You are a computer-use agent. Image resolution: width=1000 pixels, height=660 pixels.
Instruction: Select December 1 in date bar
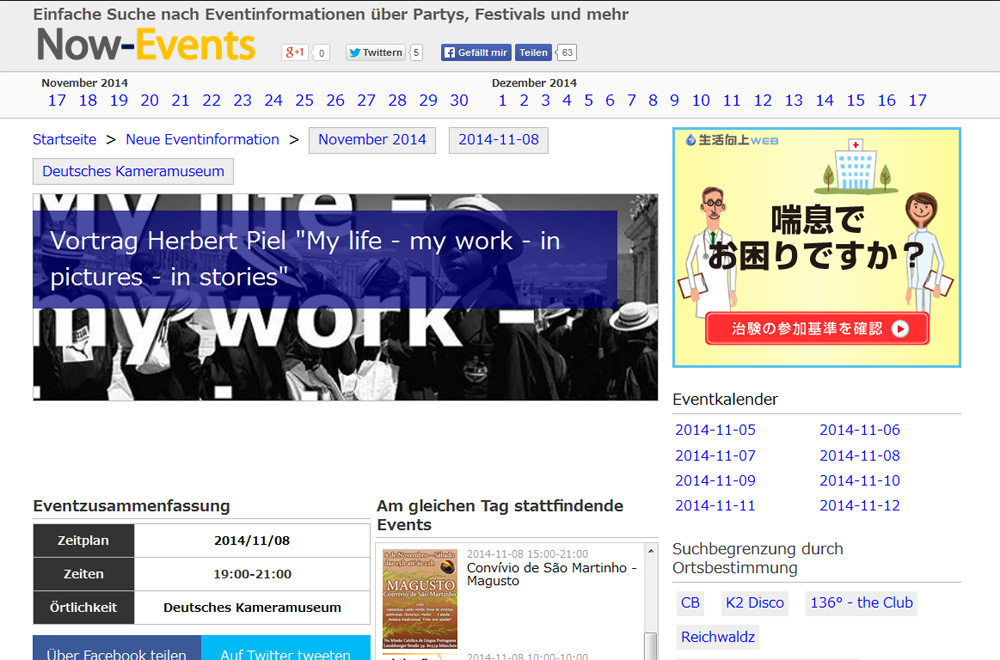tap(503, 101)
